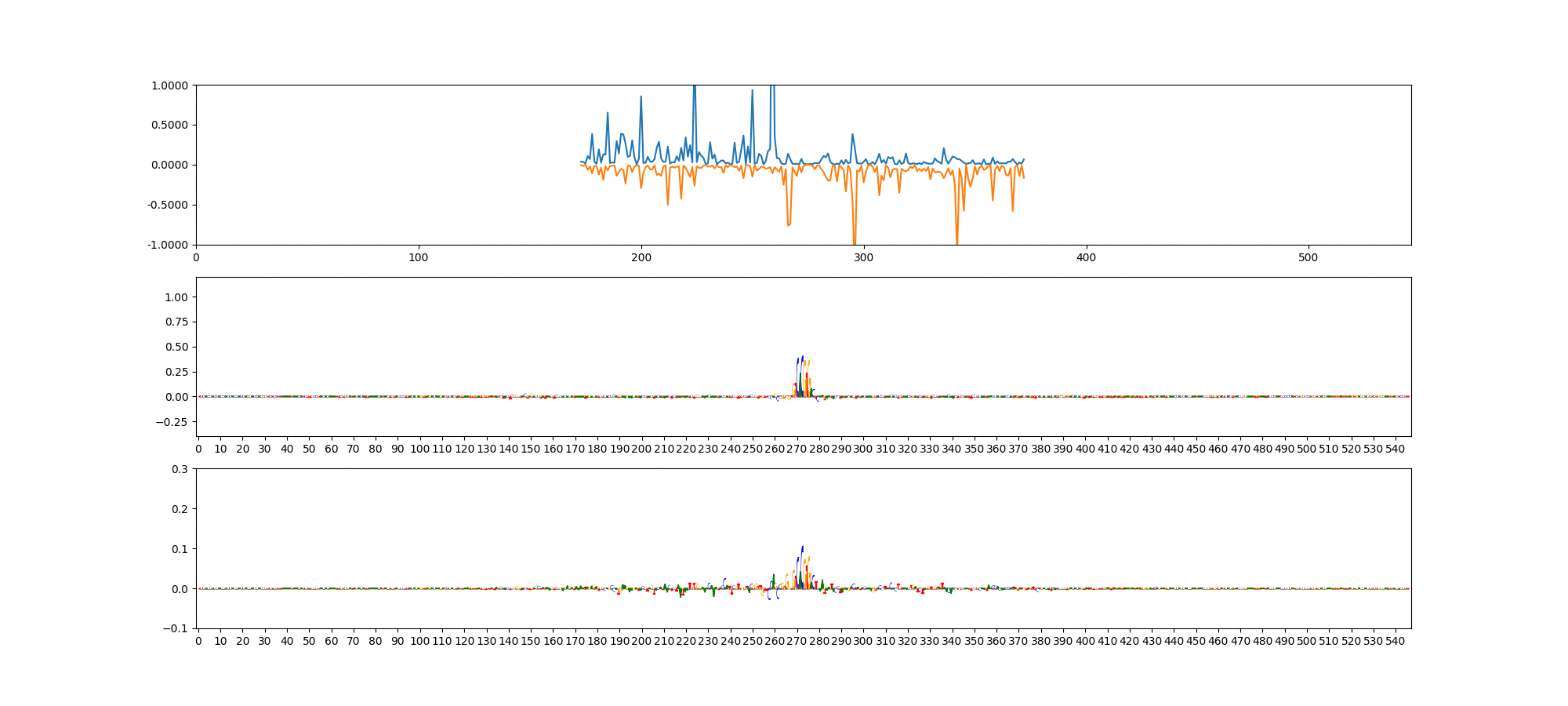The width and height of the screenshot is (1568, 706).
Task: Click the 1.0000 y-axis label in top plot
Action: click(x=170, y=86)
